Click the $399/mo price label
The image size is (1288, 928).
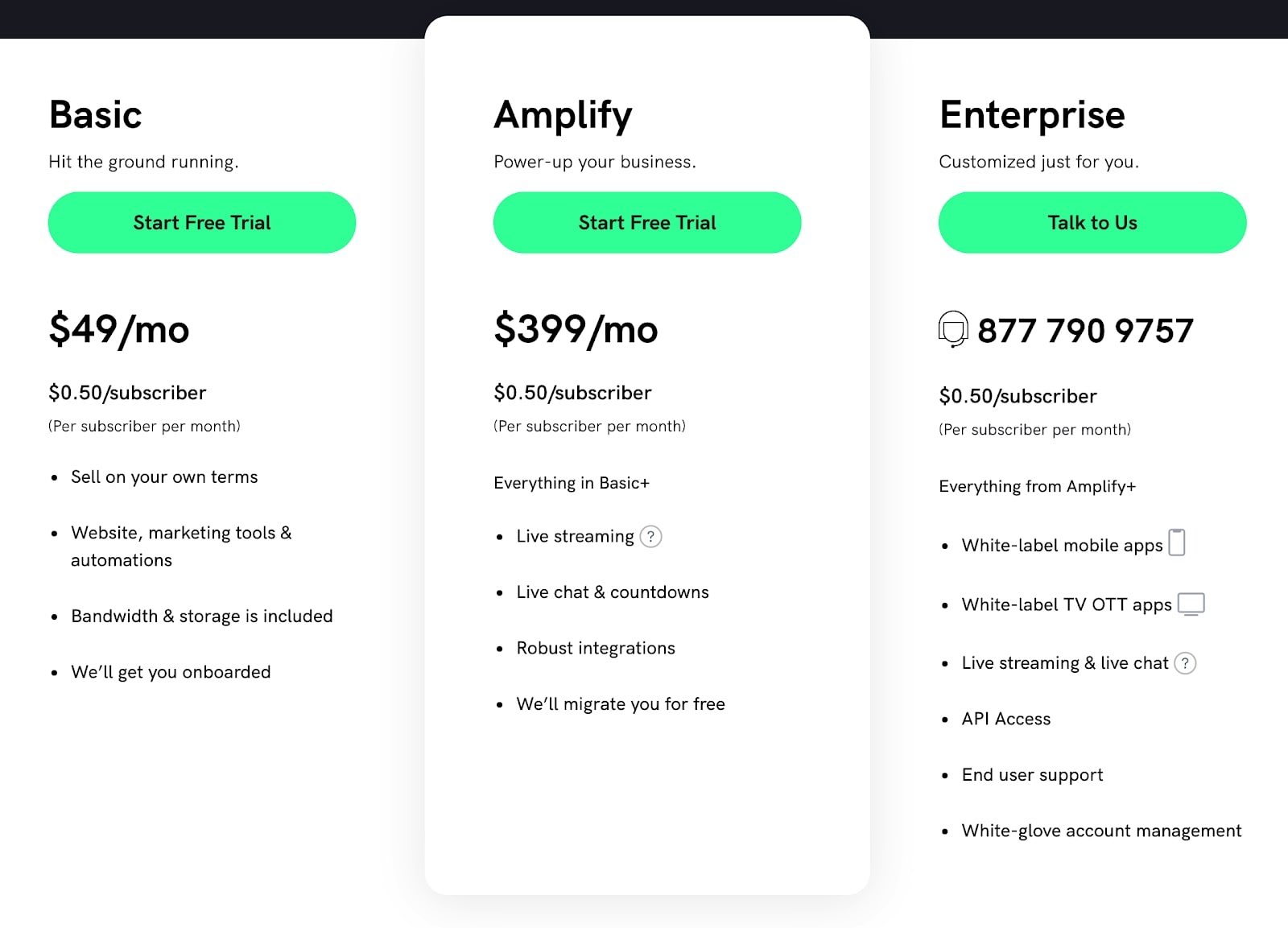coord(576,328)
